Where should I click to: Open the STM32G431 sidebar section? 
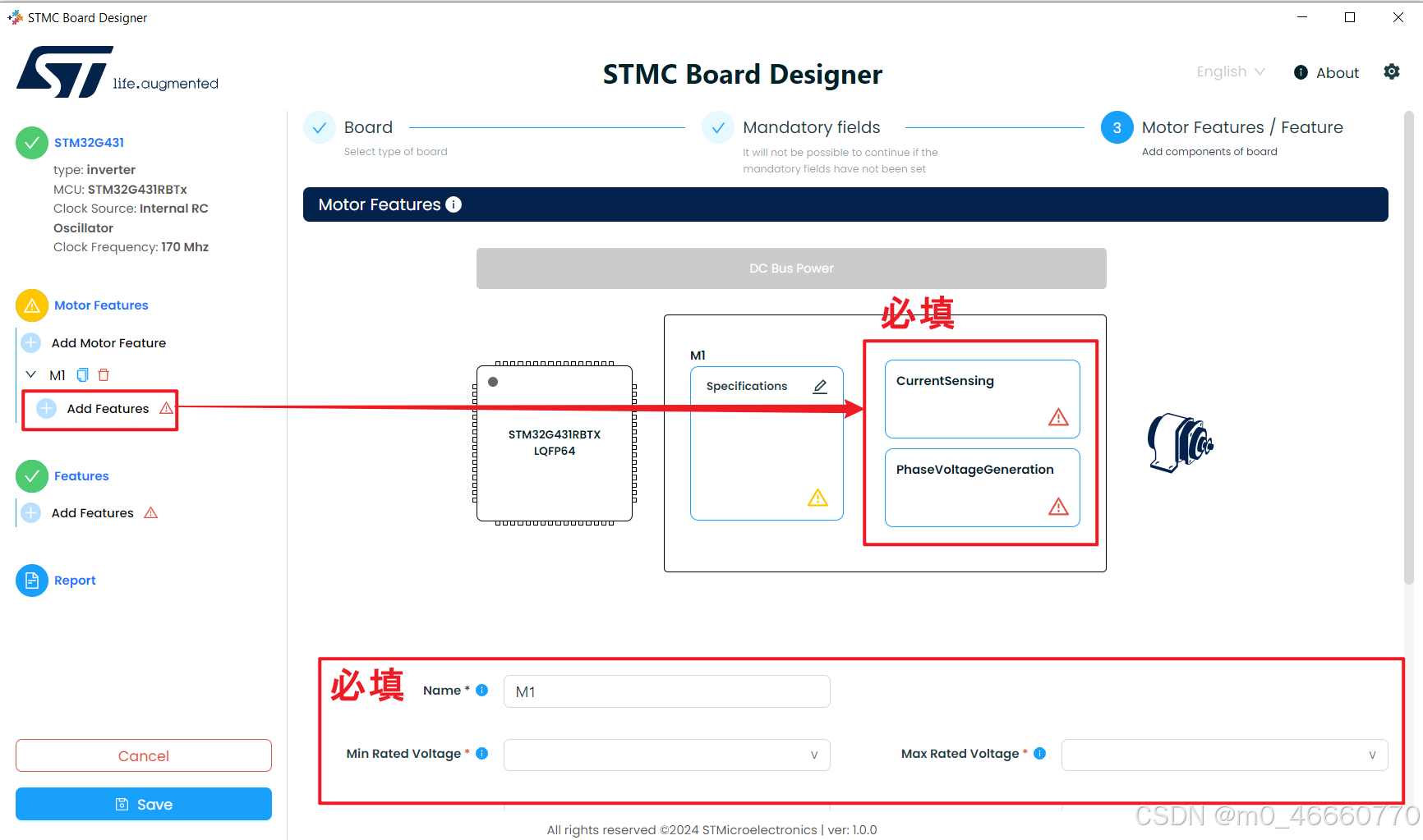[90, 143]
